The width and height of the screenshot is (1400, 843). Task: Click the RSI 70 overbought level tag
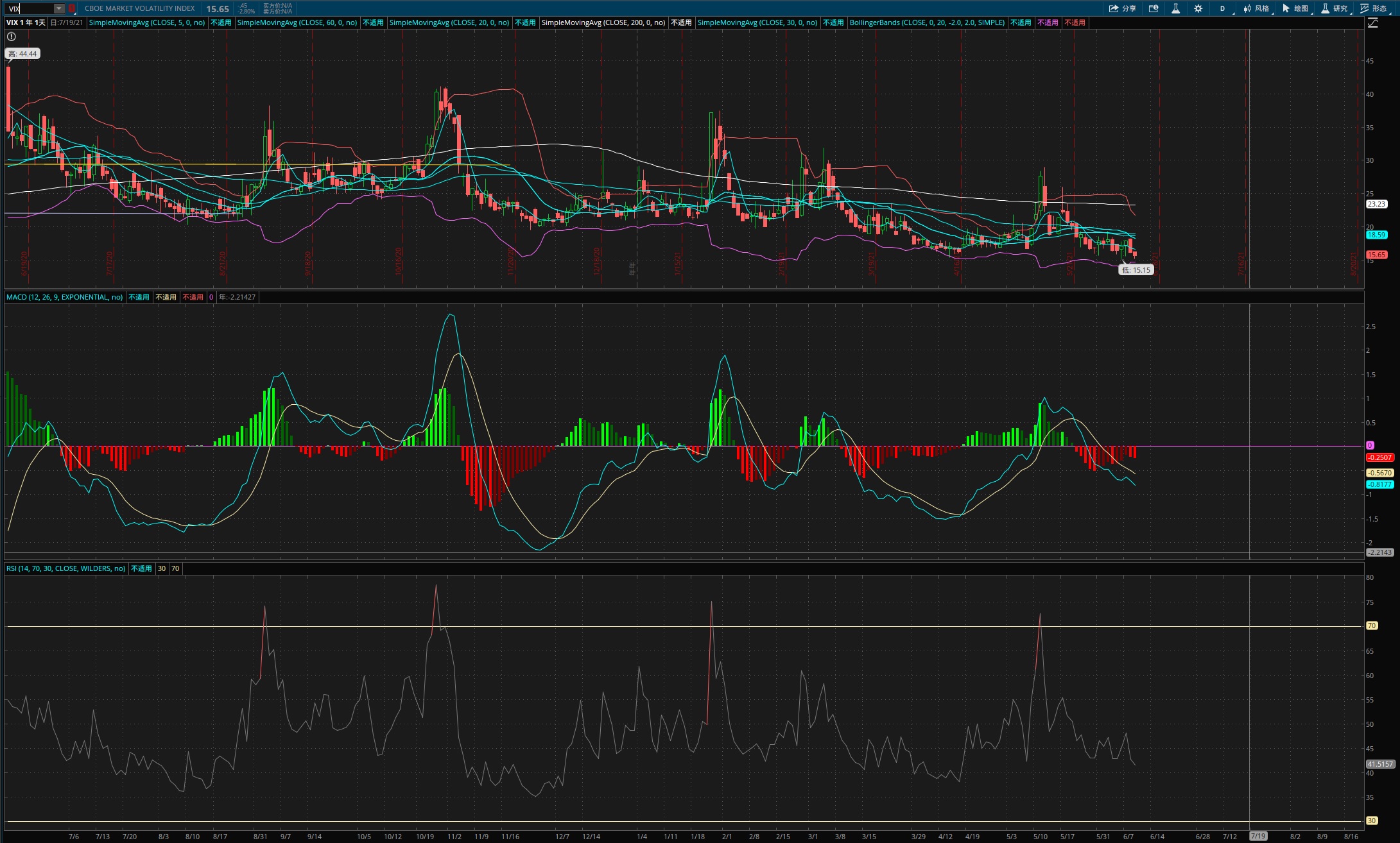pyautogui.click(x=1372, y=626)
